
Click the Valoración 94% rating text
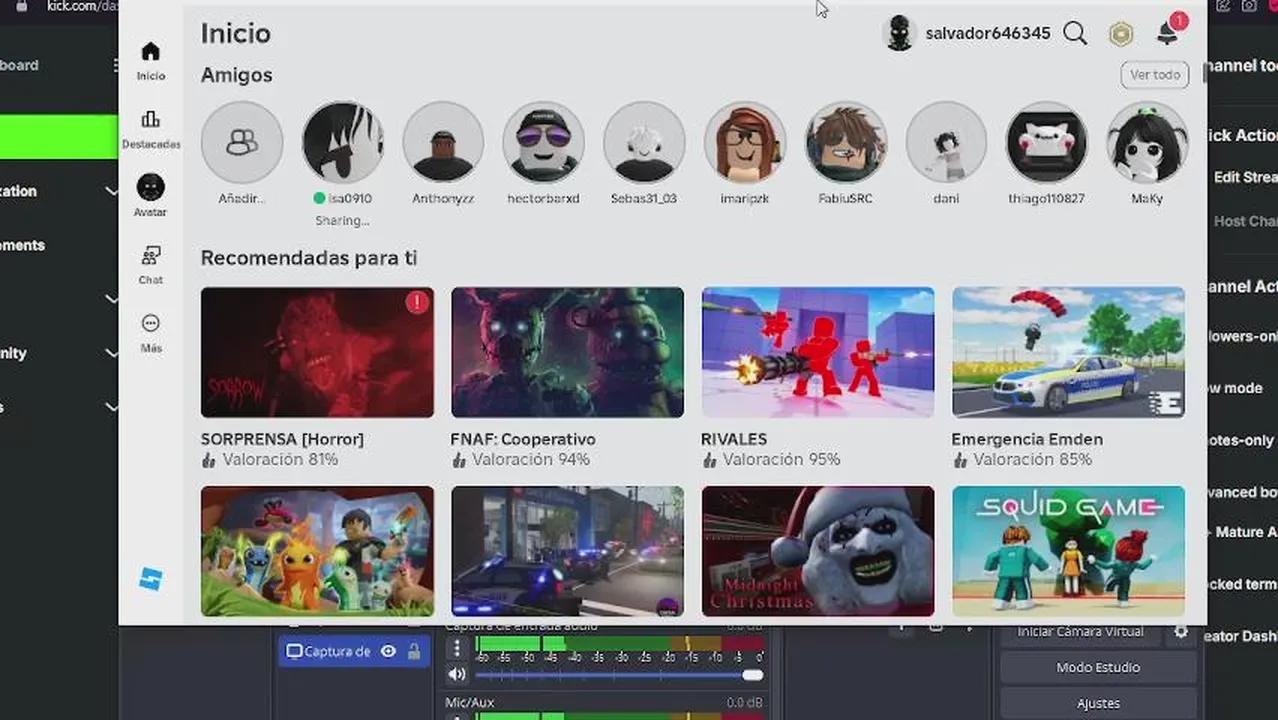coord(531,460)
